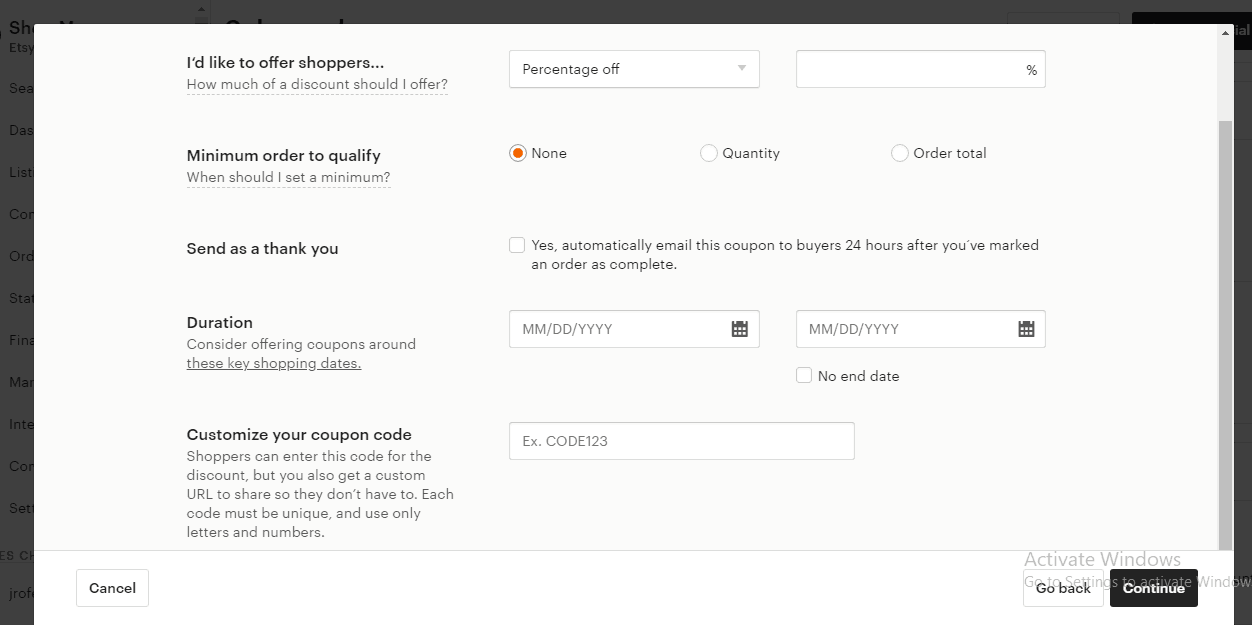Image resolution: width=1252 pixels, height=625 pixels.
Task: Open the 'When should I set a minimum?' link
Action: point(288,177)
